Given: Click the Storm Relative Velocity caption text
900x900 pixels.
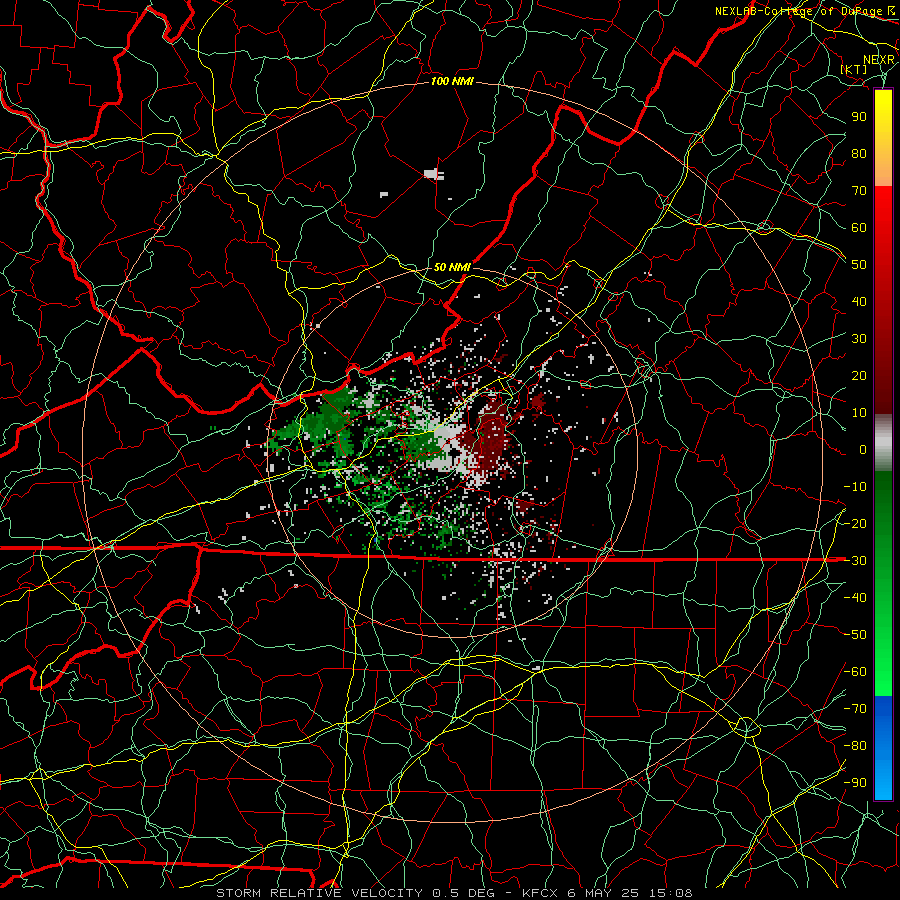Looking at the screenshot, I should coord(455,893).
